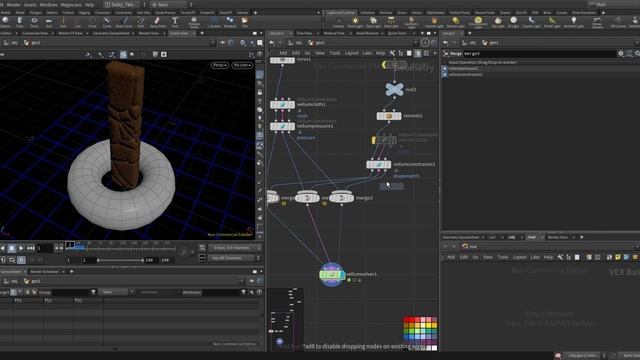Toggle first input vellumpressure1 in merge list
Viewport: 640px width, 360px height.
tap(444, 69)
